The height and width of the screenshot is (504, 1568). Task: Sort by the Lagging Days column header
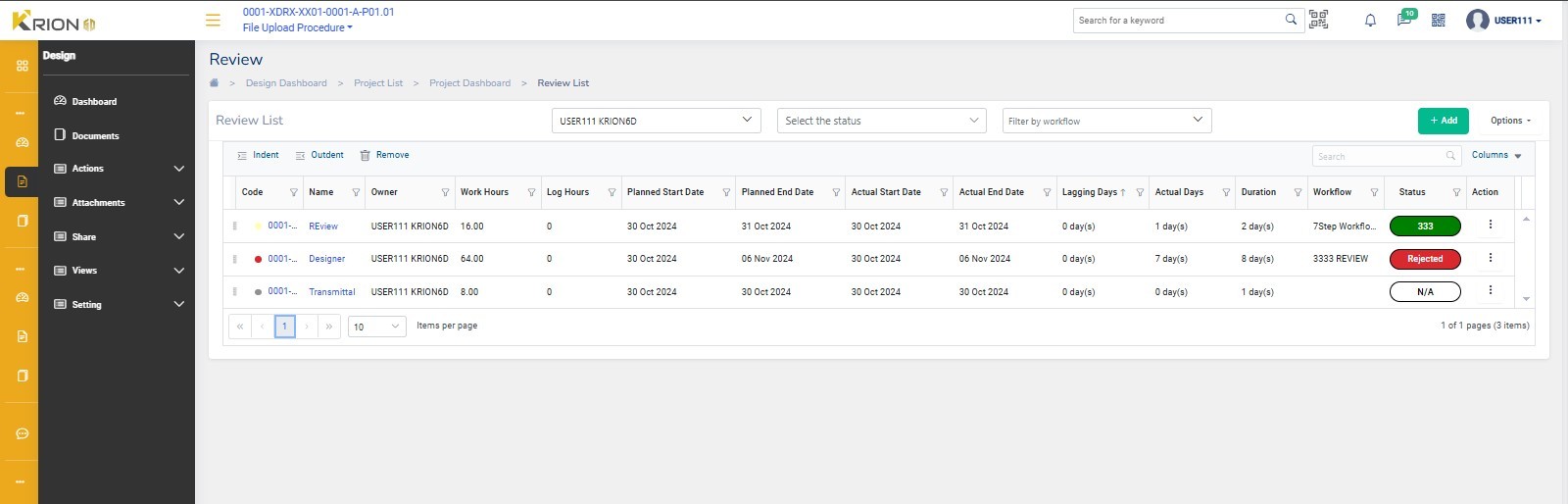(x=1089, y=192)
